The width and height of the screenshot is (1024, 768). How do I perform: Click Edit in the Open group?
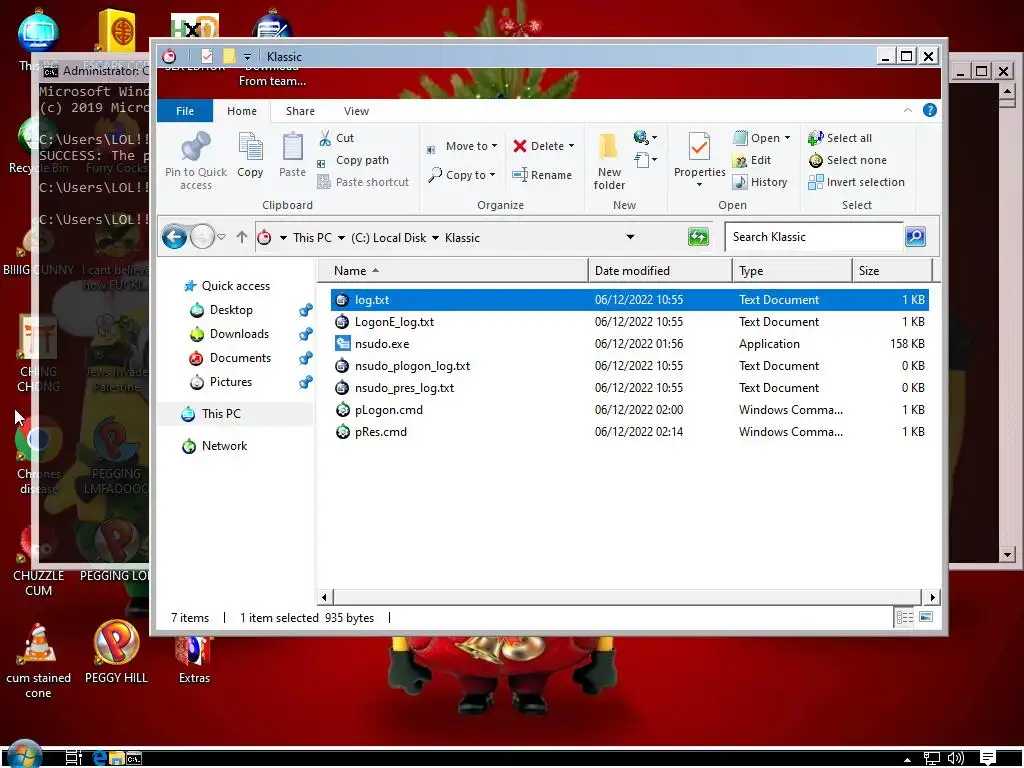click(752, 160)
